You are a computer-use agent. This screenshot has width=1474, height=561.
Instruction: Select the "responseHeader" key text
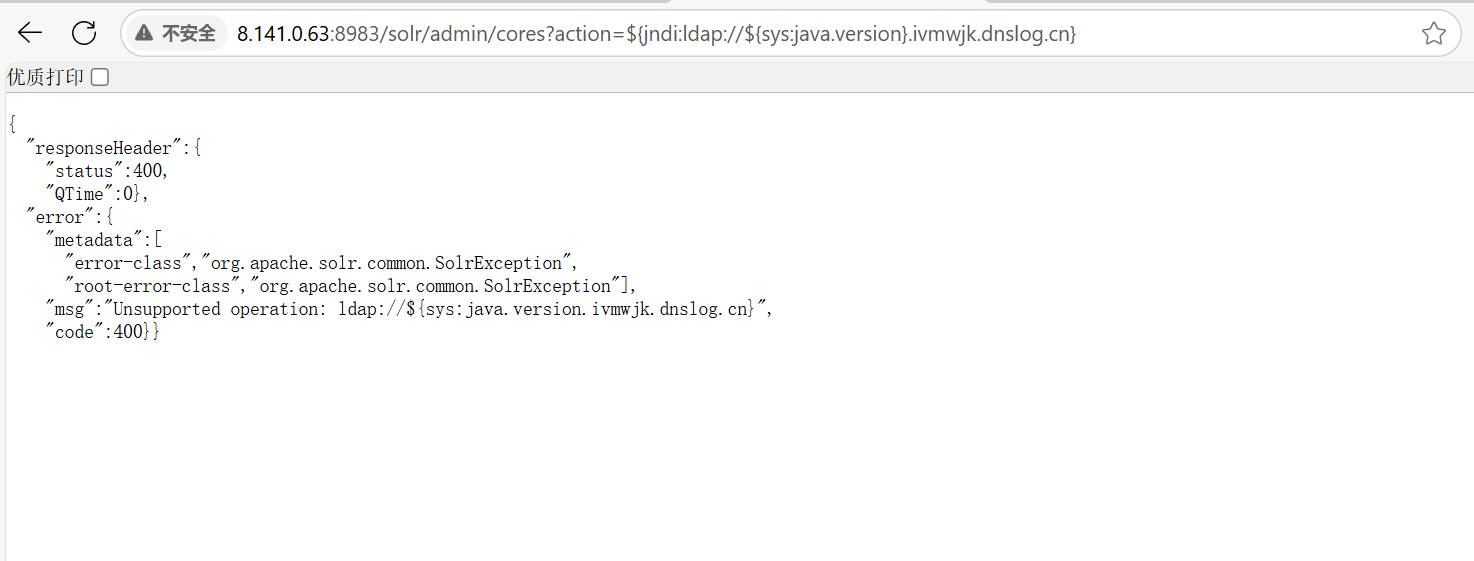pyautogui.click(x=103, y=148)
